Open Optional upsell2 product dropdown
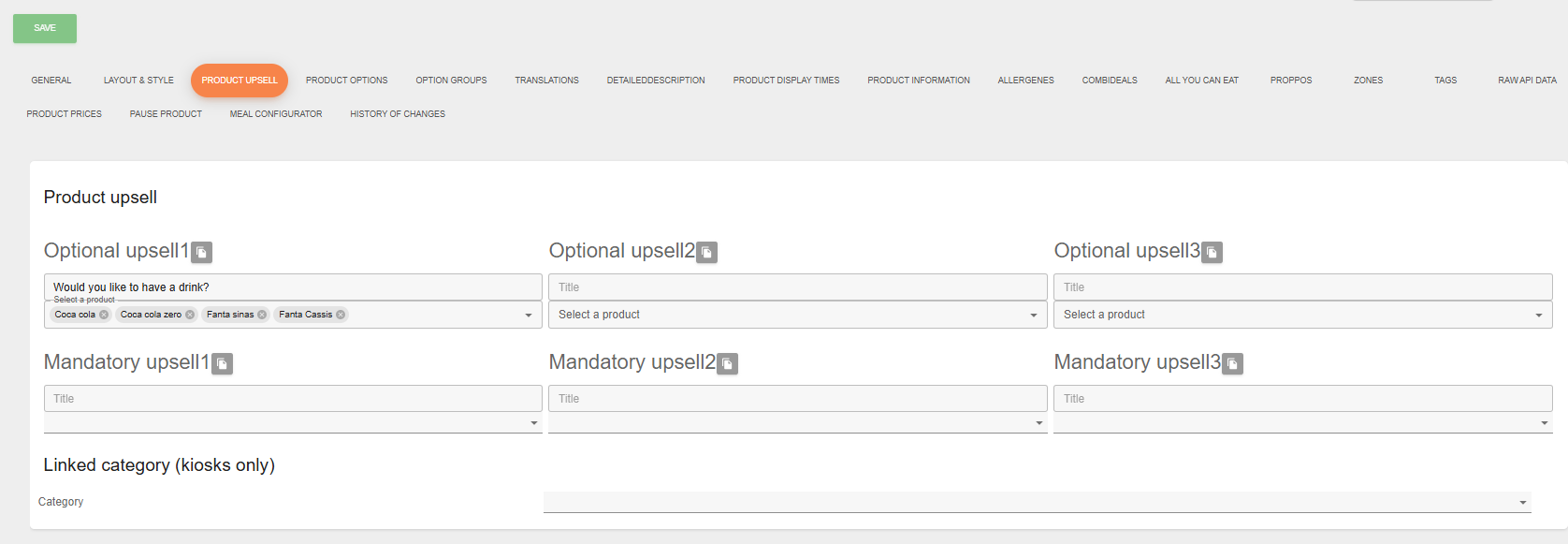Viewport: 1568px width, 544px height. pos(797,315)
